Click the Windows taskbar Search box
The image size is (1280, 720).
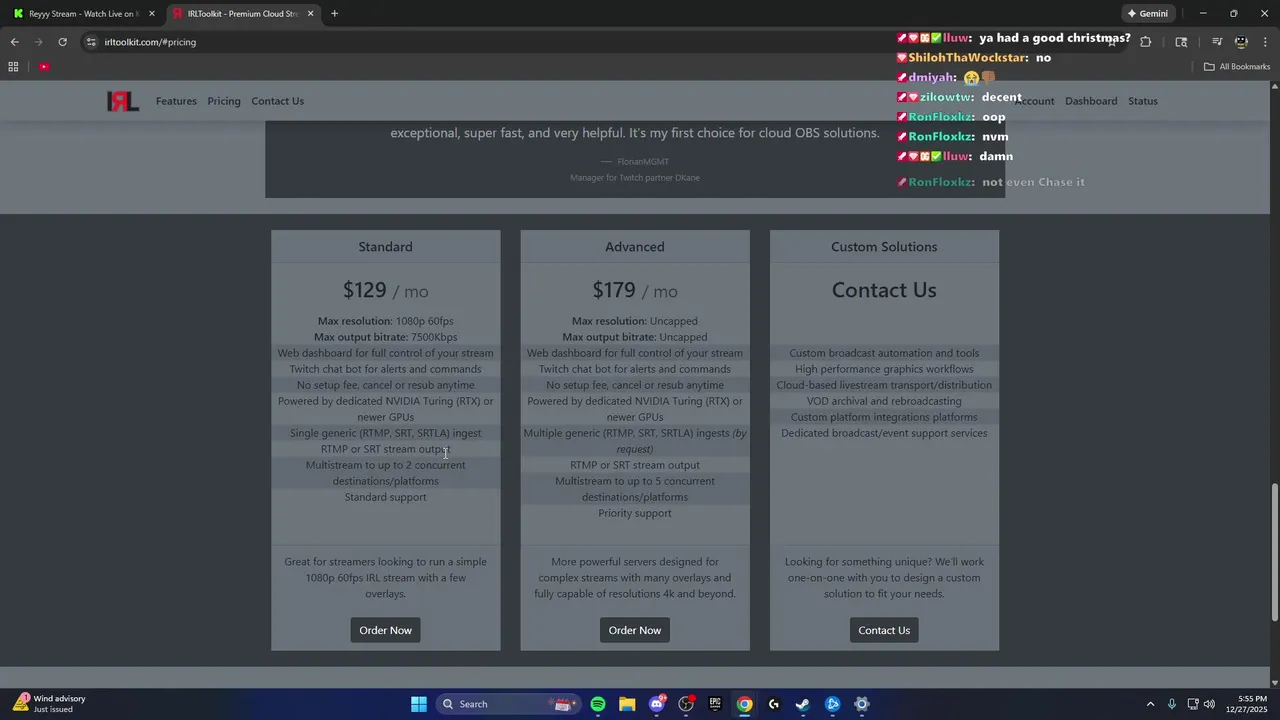pos(507,704)
